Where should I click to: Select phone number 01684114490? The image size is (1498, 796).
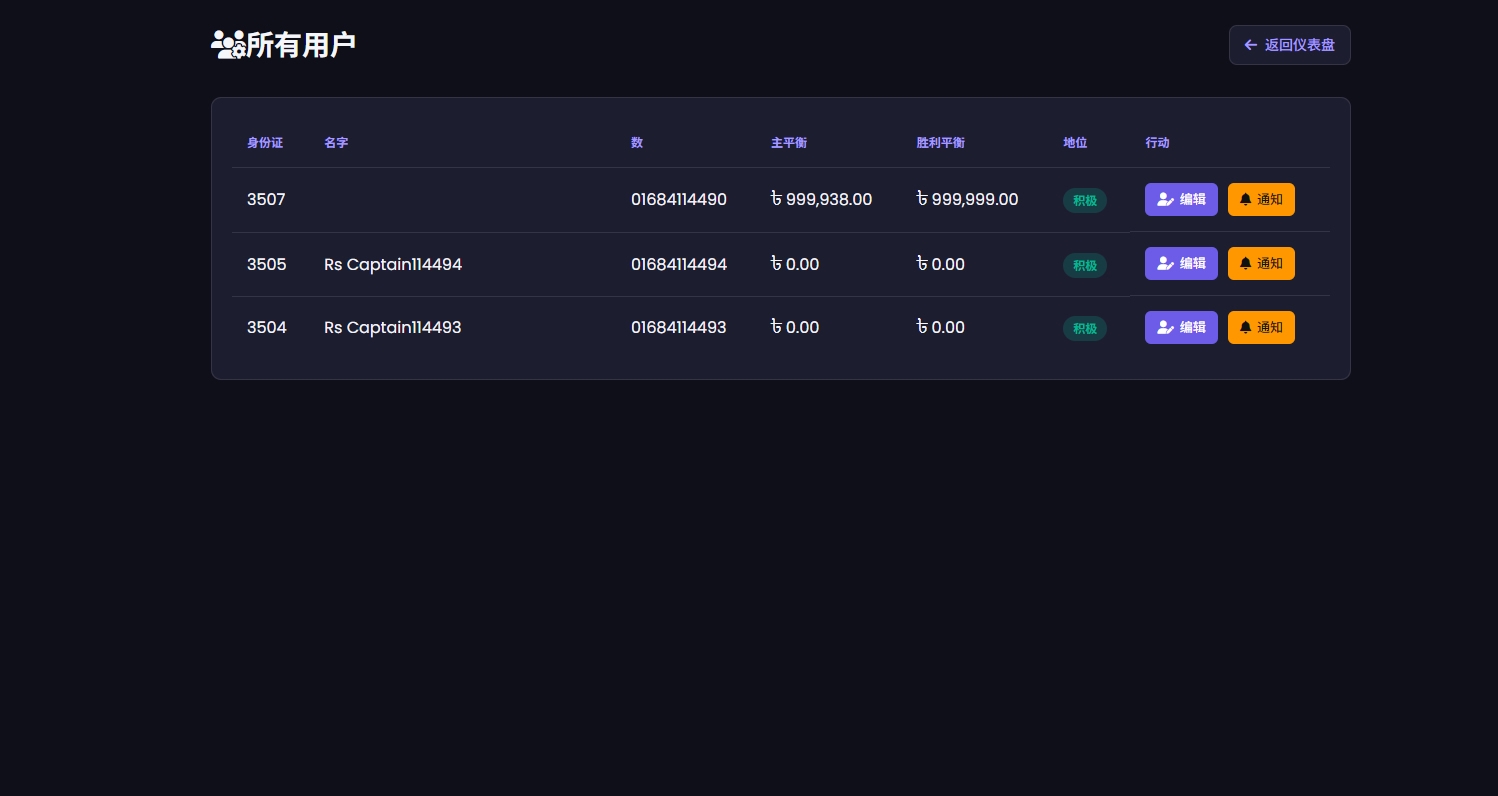(x=678, y=200)
